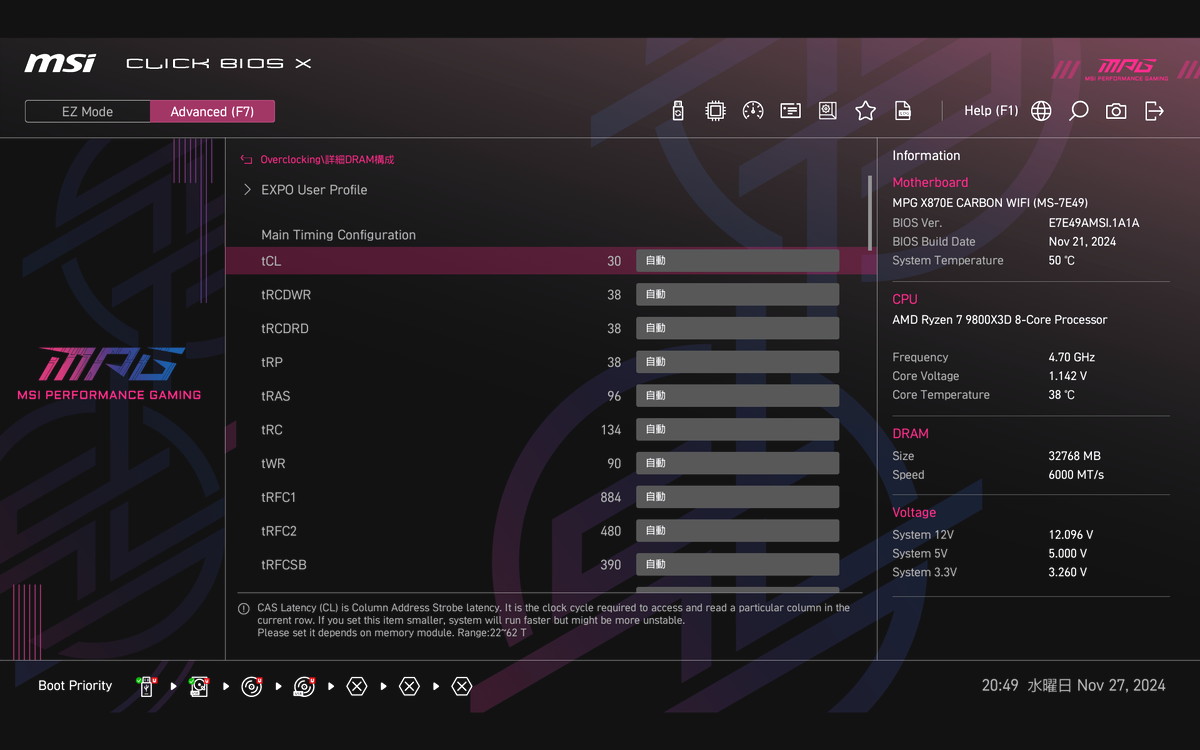Open the tRCDWR setting dropdown

(x=738, y=295)
